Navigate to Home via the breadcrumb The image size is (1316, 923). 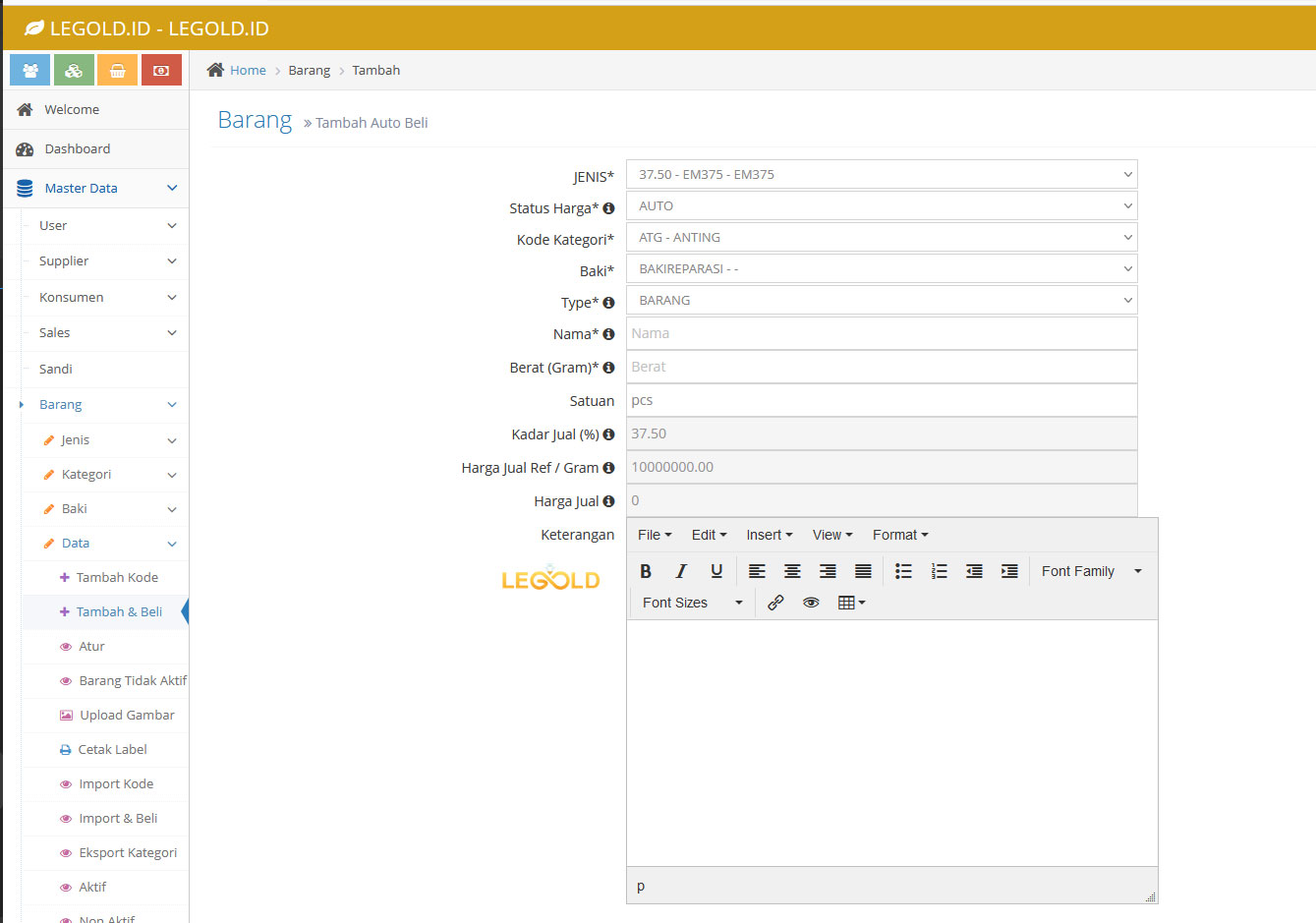click(247, 70)
